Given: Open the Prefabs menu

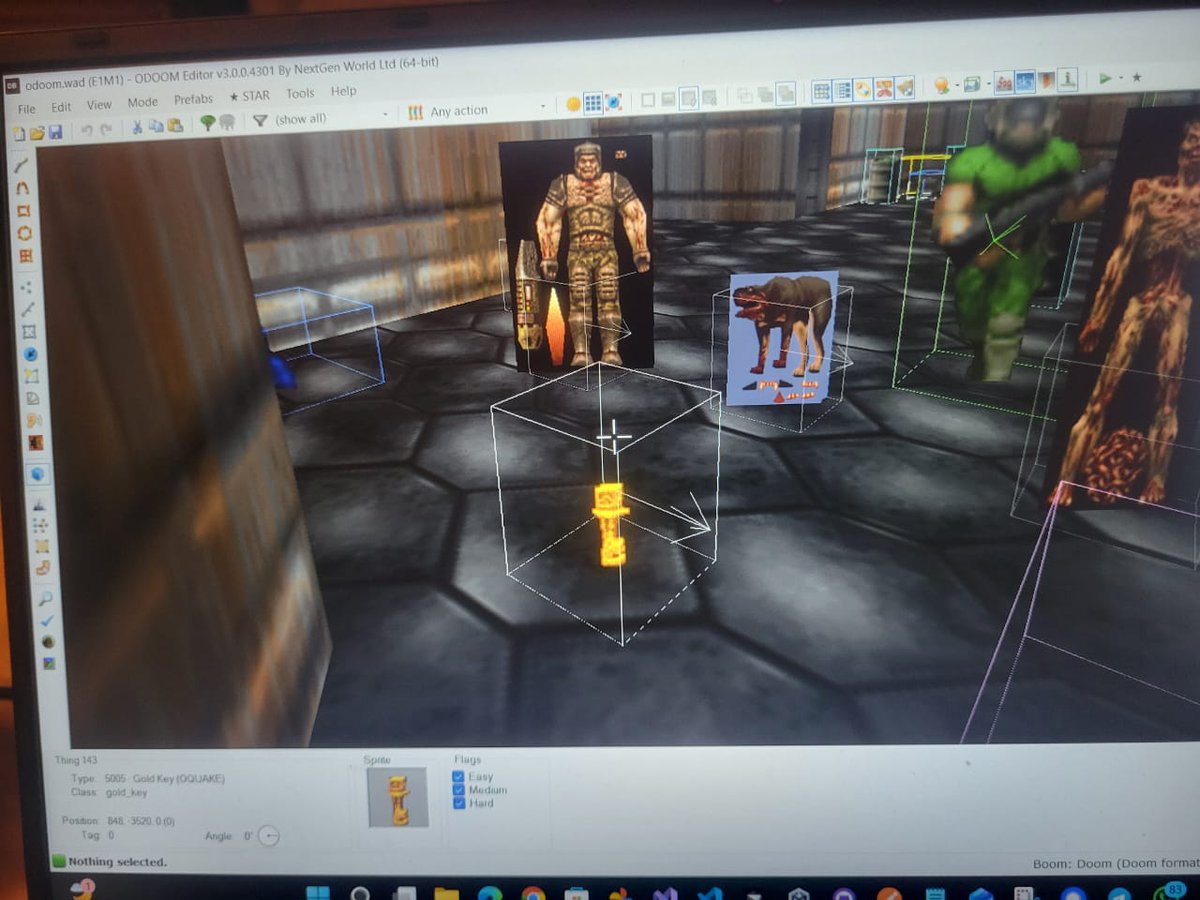Looking at the screenshot, I should pos(193,97).
